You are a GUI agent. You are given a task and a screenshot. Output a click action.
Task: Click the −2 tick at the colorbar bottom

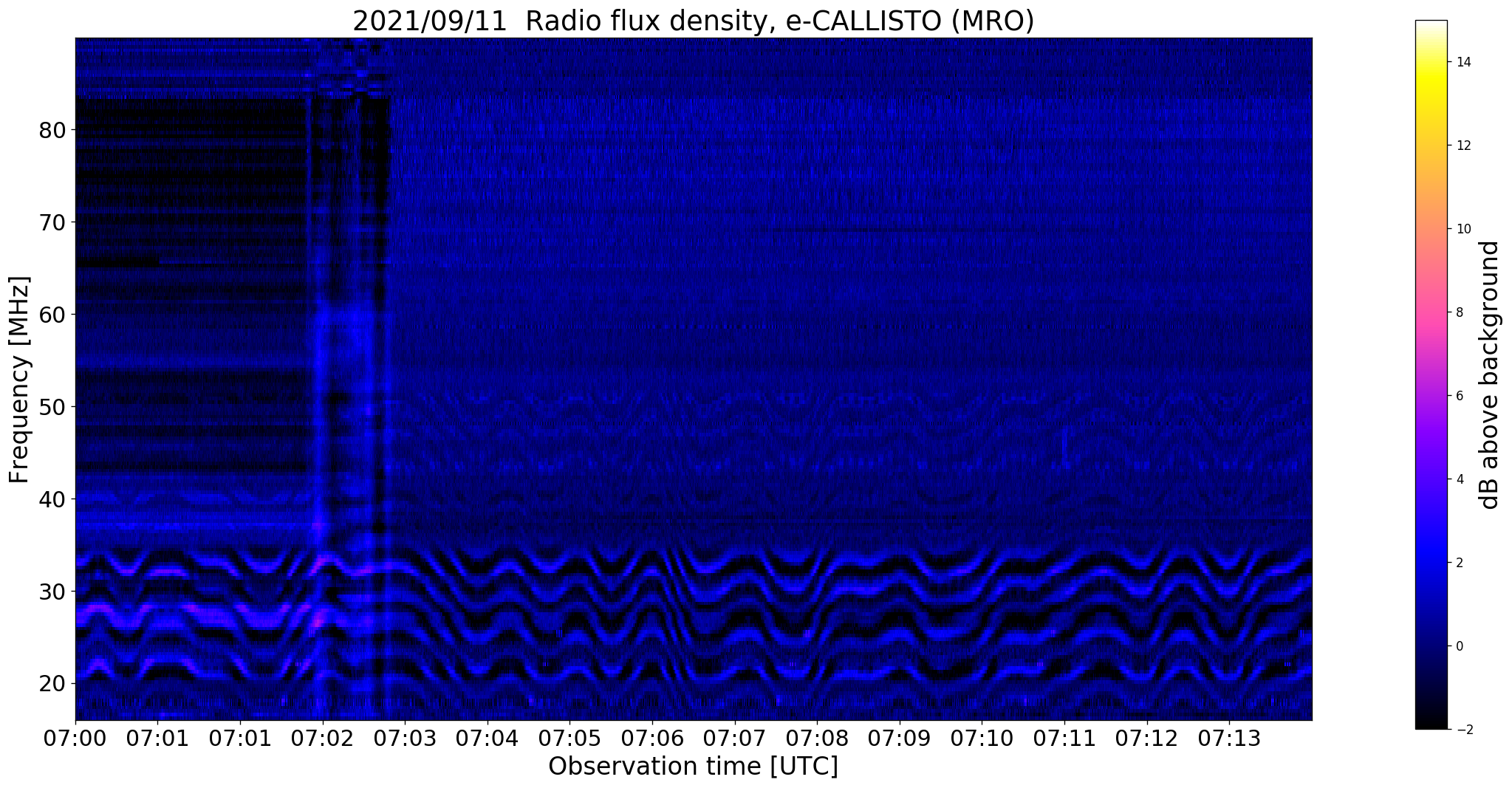[x=1463, y=730]
